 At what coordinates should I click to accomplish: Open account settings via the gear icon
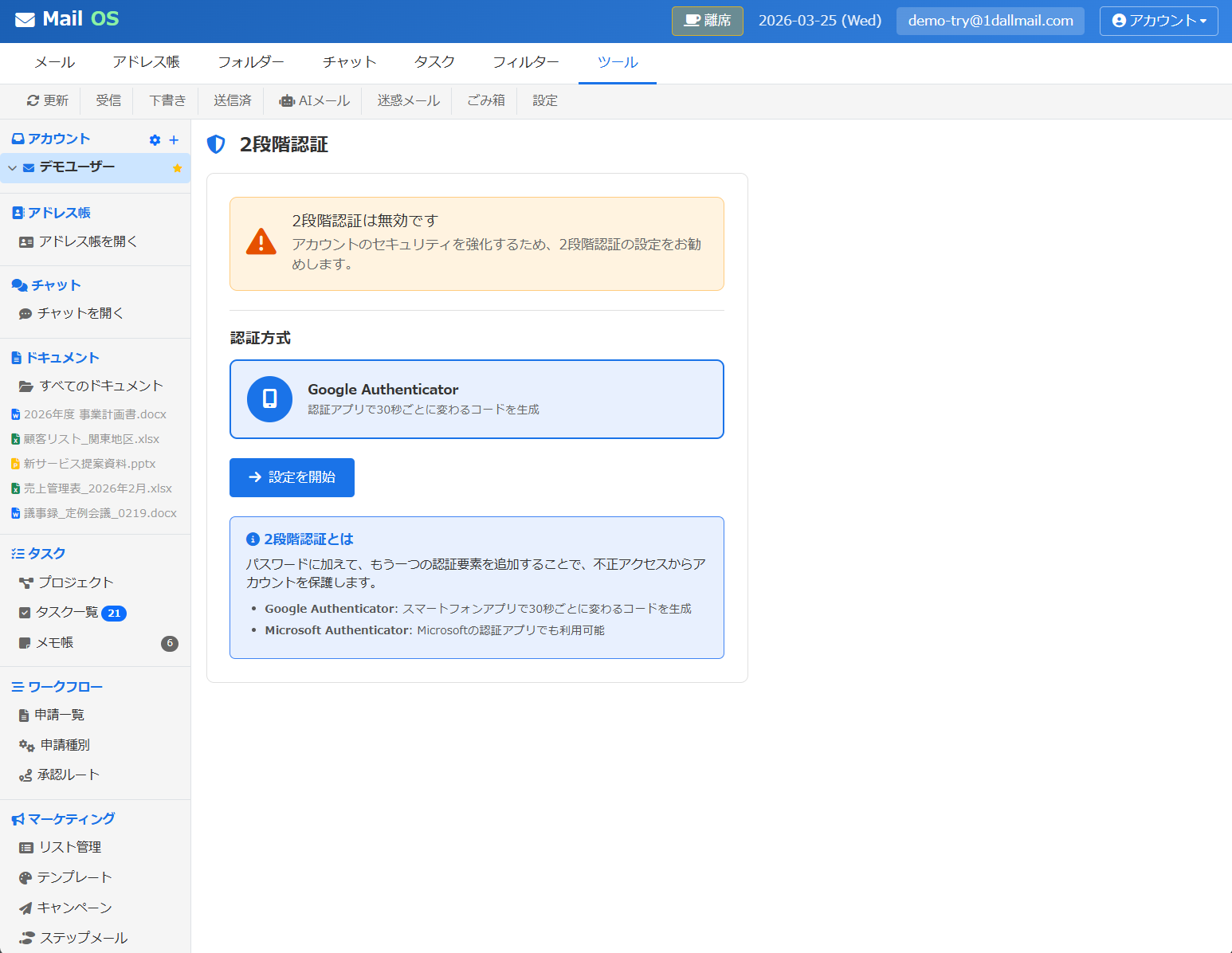[155, 139]
